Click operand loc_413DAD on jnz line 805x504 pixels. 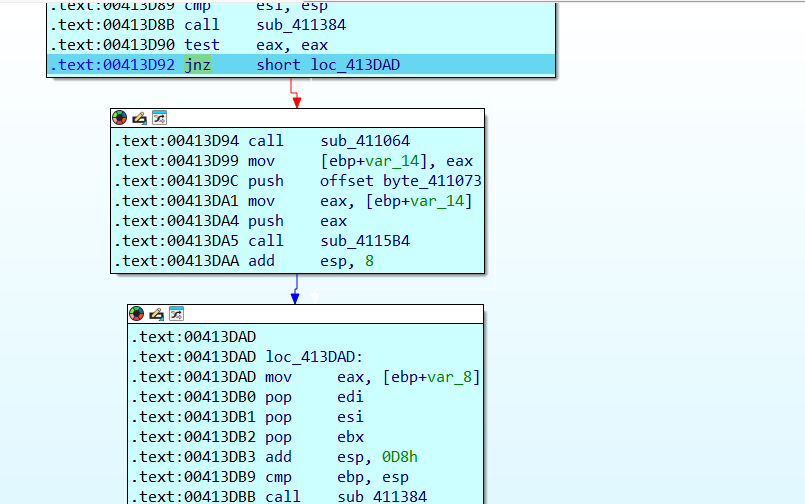(x=355, y=65)
